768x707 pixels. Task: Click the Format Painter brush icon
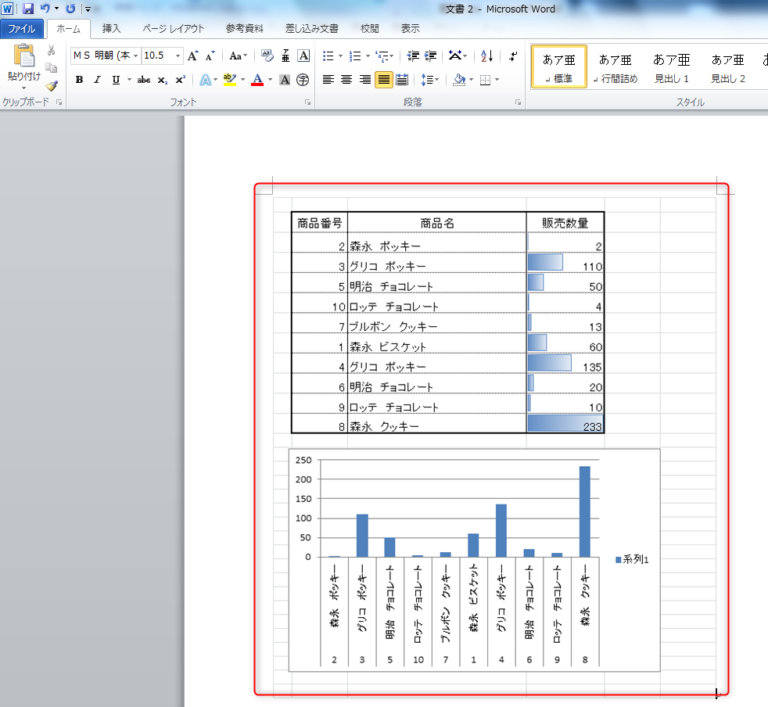coord(51,86)
